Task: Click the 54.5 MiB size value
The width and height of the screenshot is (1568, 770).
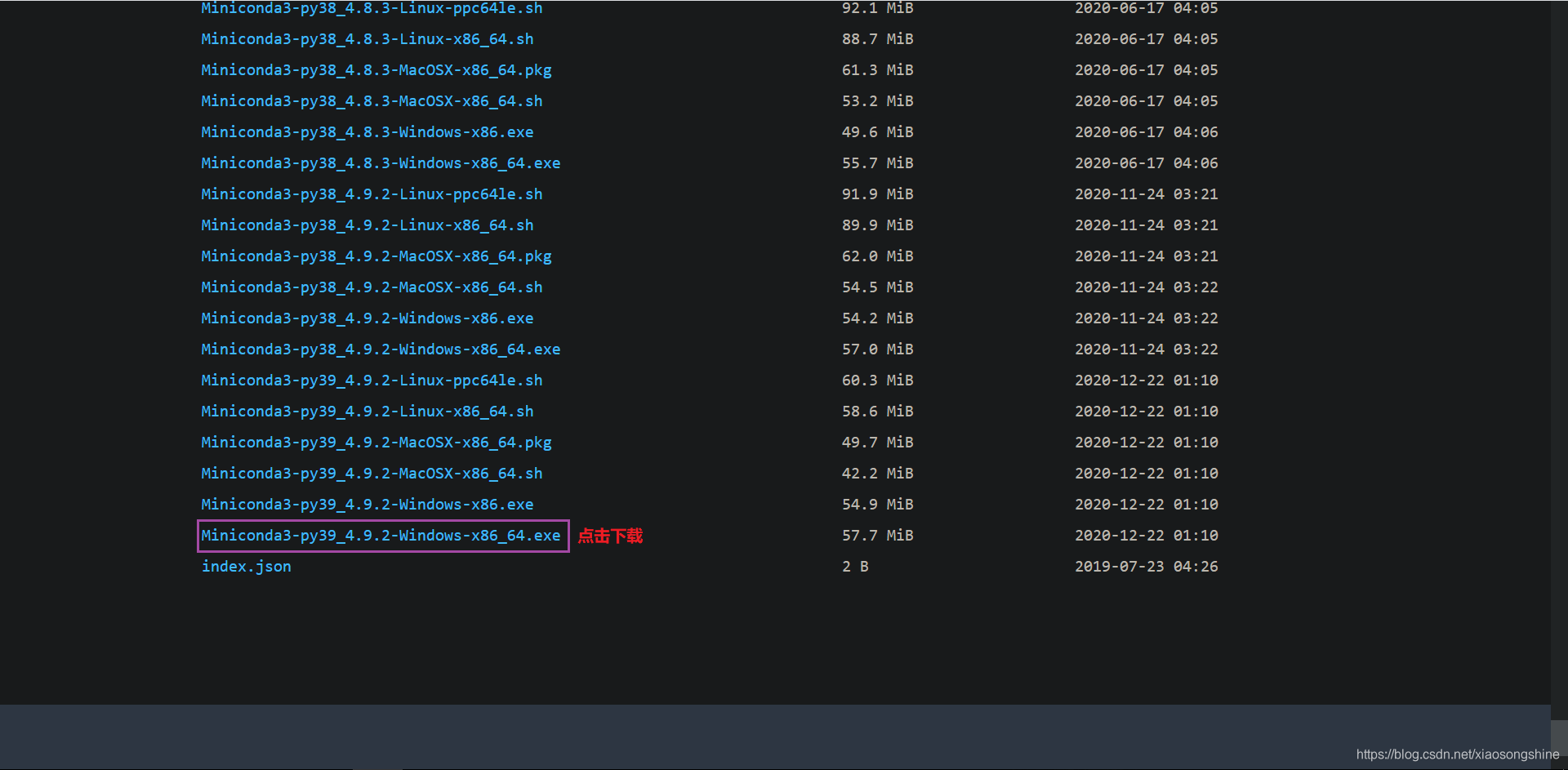Action: pos(878,287)
